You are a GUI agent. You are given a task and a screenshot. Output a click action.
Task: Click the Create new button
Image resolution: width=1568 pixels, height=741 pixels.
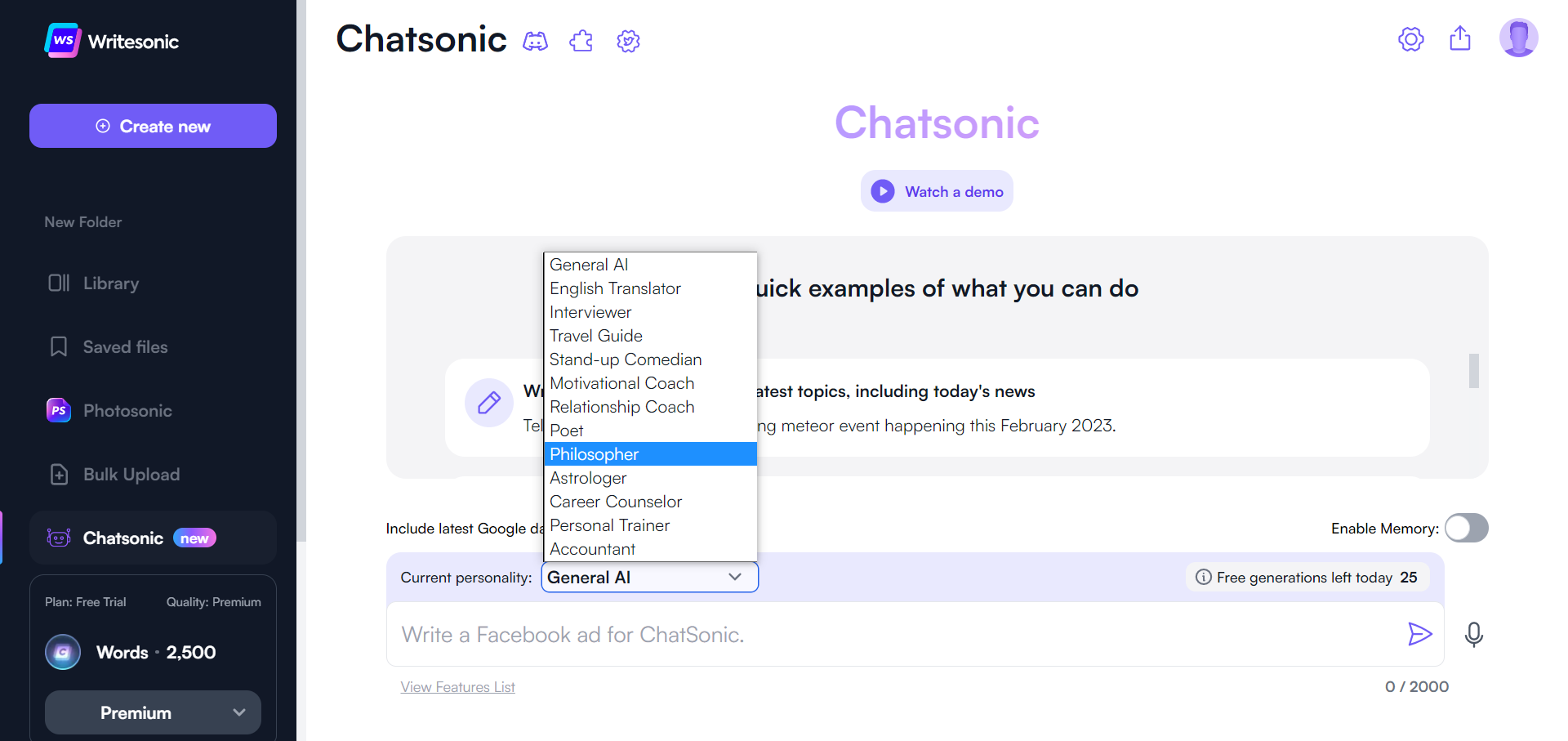pos(153,126)
